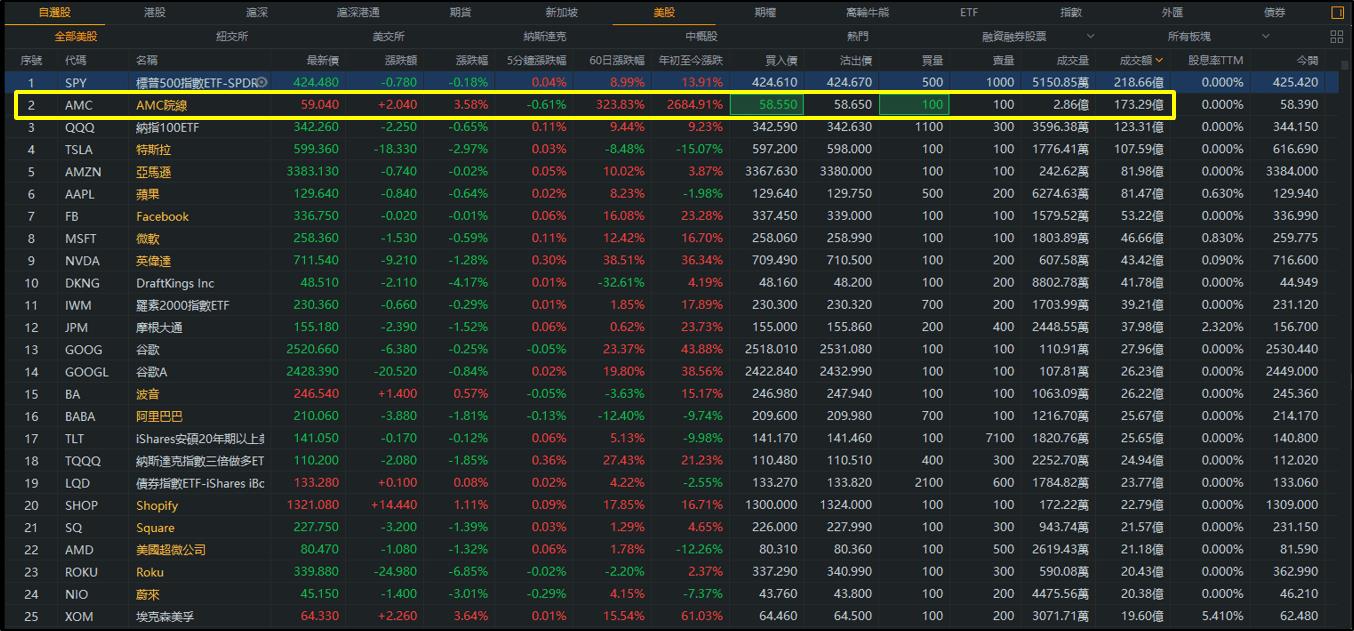1354x631 pixels.
Task: Click the 英偉達 stock name
Action: [x=153, y=260]
